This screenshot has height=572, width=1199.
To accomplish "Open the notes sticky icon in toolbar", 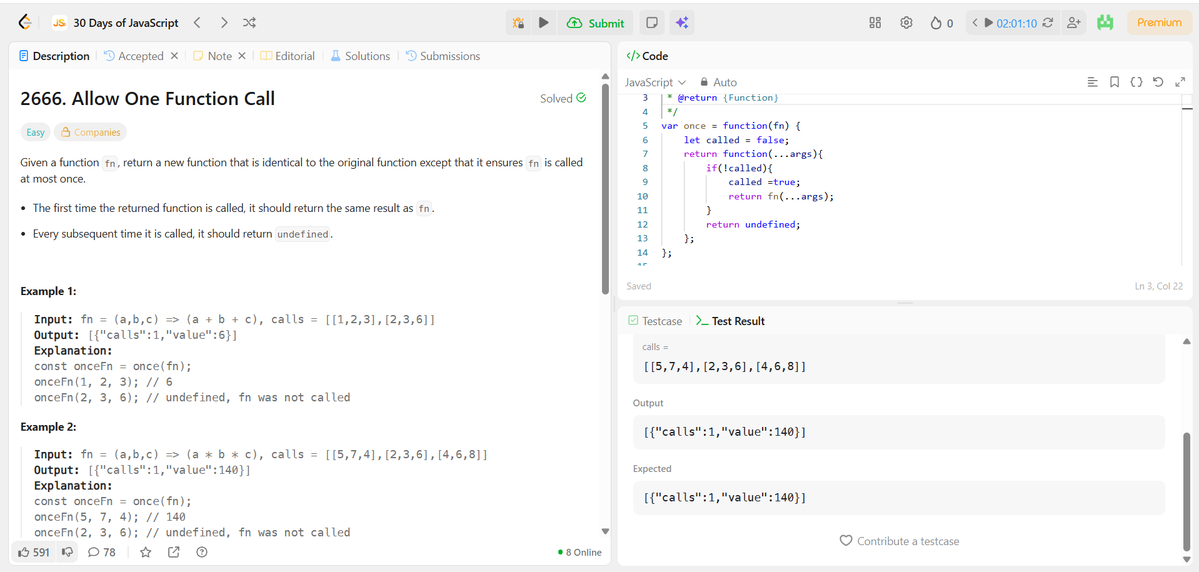I will 651,23.
